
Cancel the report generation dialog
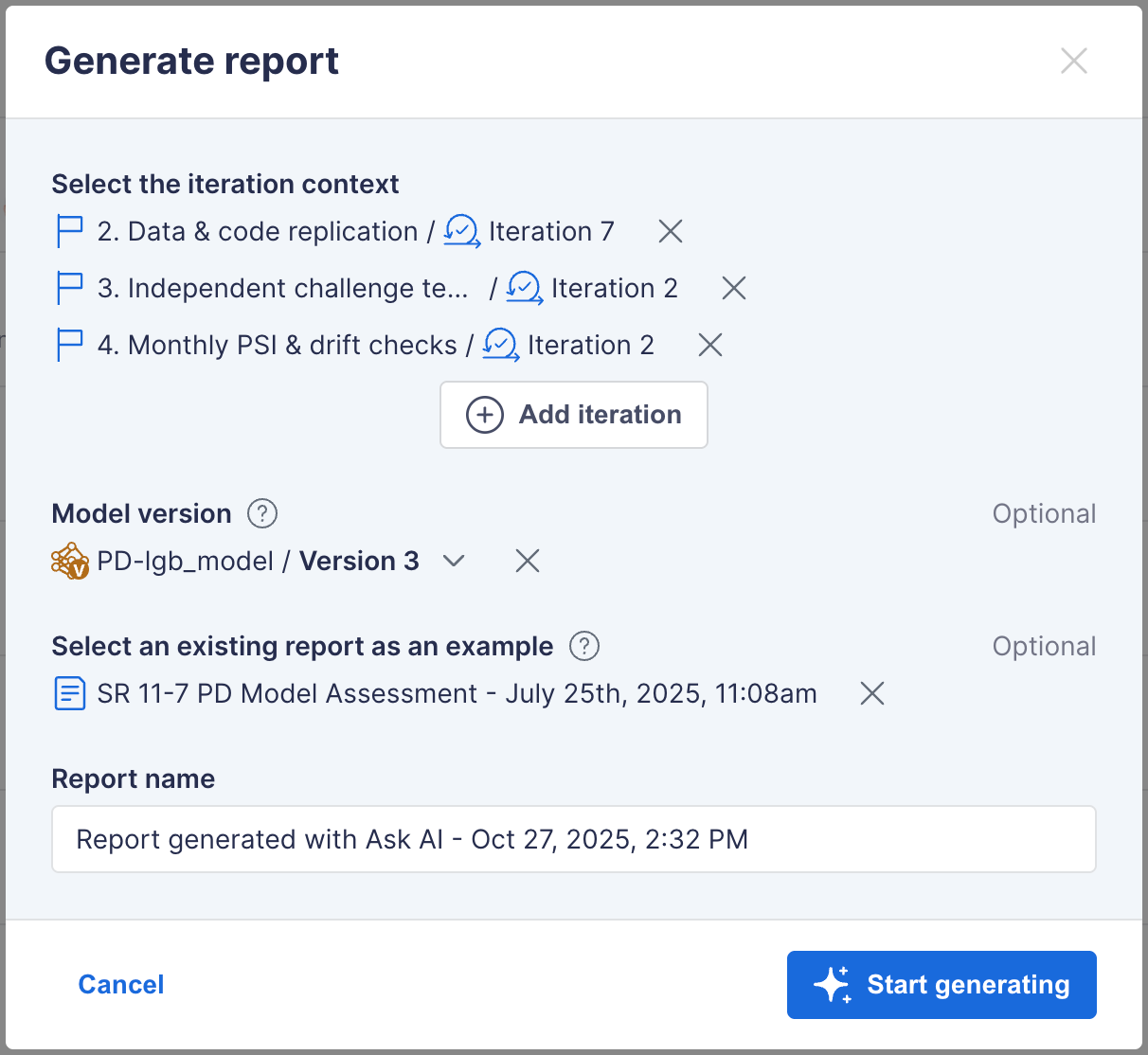[x=121, y=985]
